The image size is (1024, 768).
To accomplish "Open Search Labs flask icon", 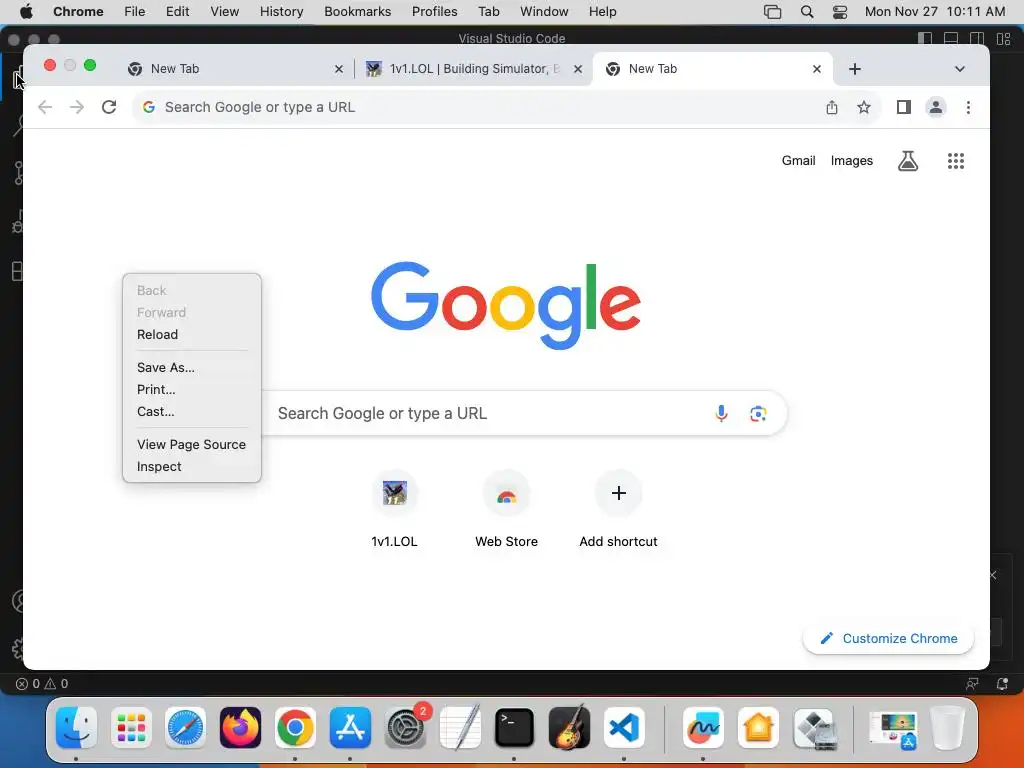I will pyautogui.click(x=908, y=161).
